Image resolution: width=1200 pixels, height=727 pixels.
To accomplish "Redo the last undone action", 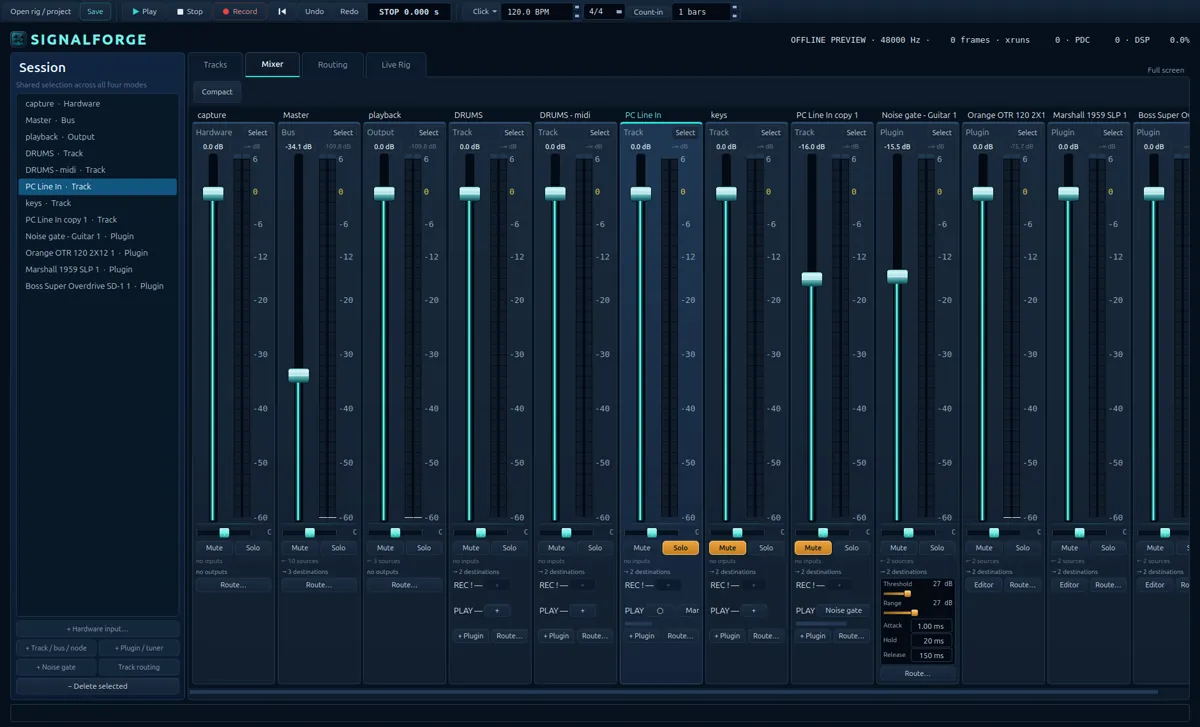I will [349, 12].
